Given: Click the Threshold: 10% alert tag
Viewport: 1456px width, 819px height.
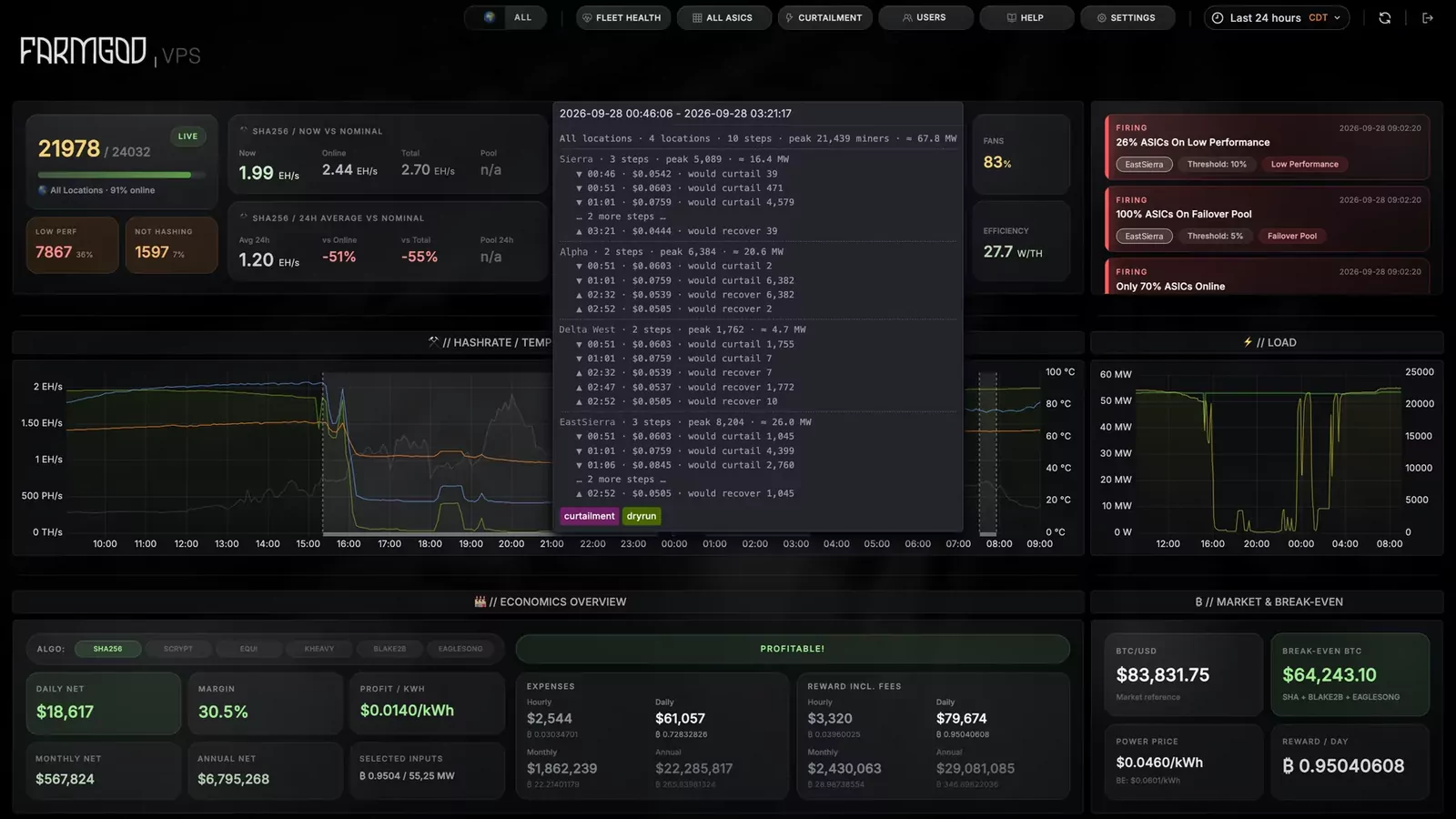Looking at the screenshot, I should (1217, 164).
